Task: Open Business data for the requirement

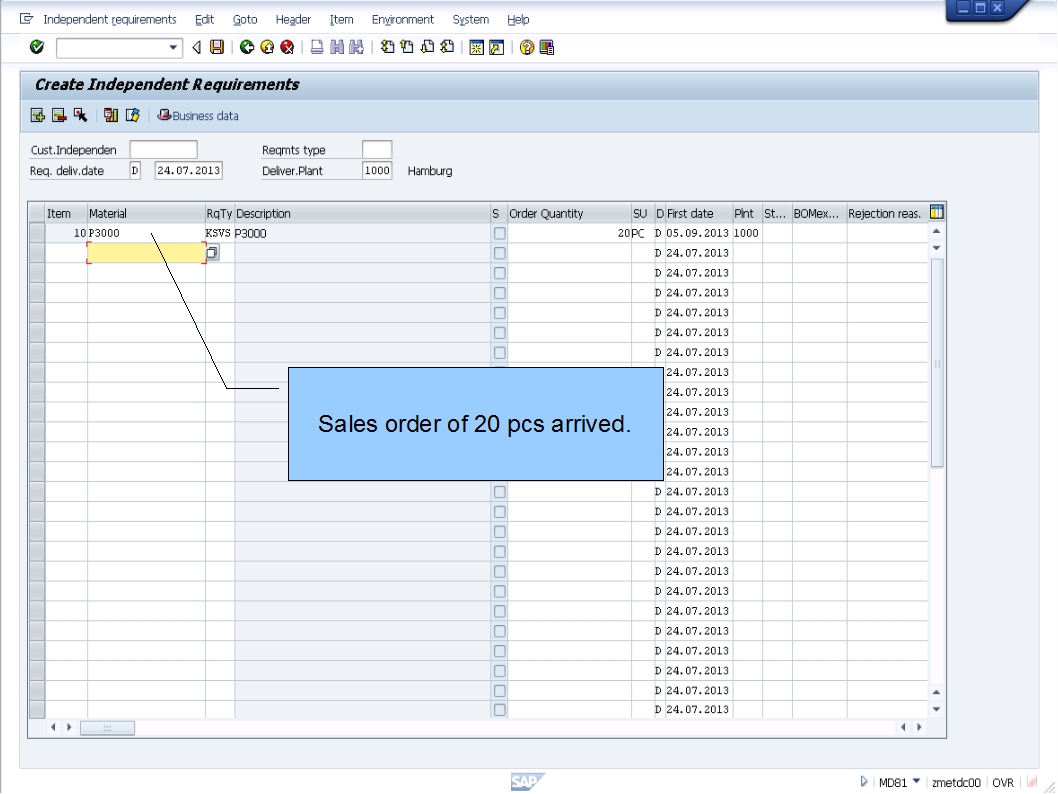Action: [x=196, y=116]
